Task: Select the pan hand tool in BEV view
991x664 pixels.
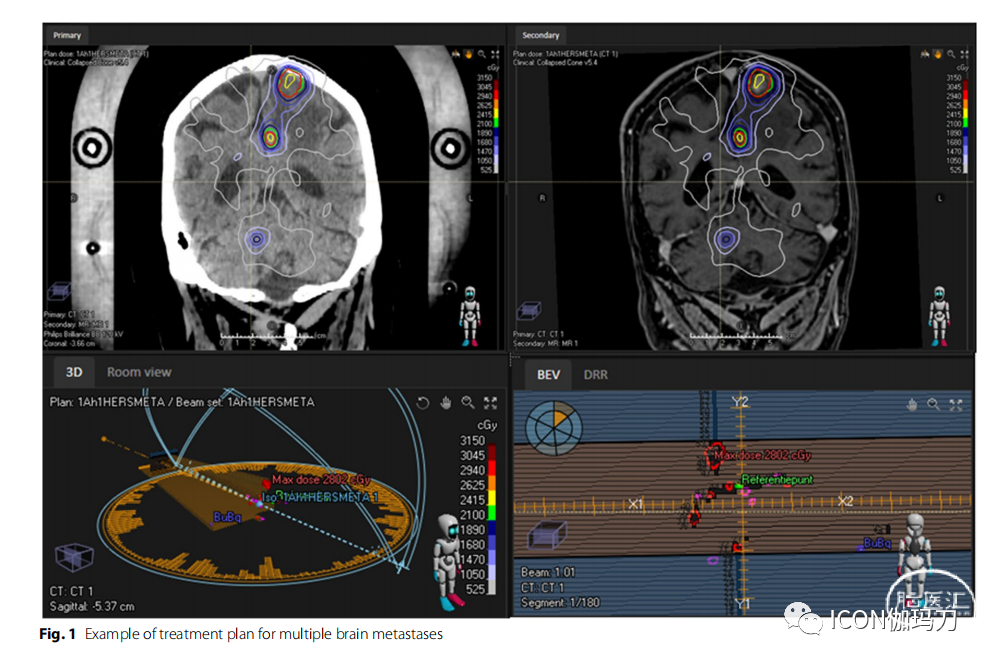Action: point(911,405)
